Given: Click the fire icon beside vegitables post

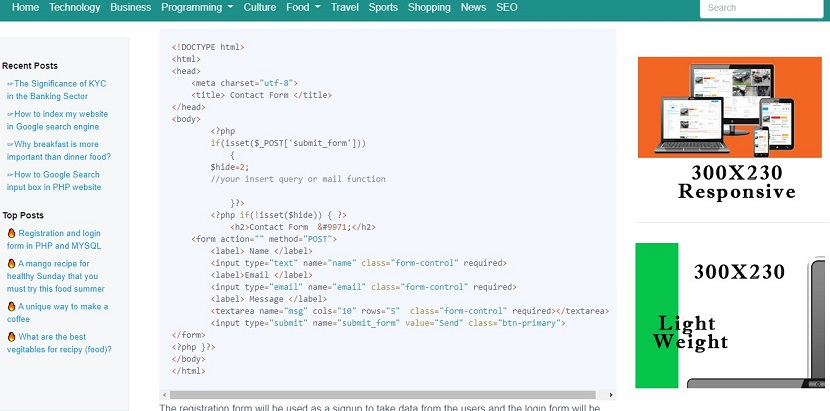Looking at the screenshot, I should click(x=11, y=336).
